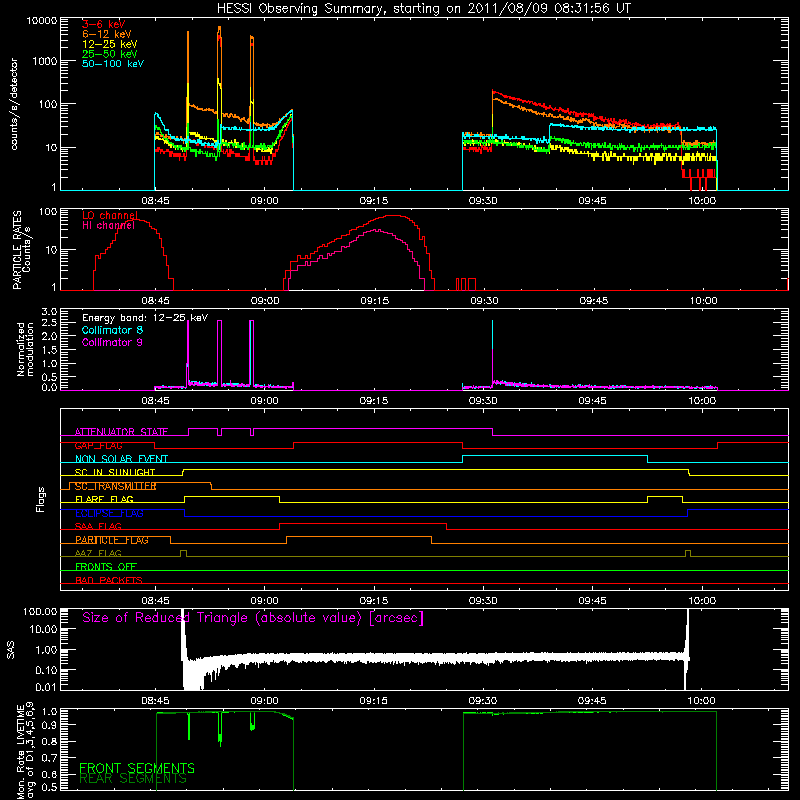Click the ATTENUATOR_STATE flag label

121,432
